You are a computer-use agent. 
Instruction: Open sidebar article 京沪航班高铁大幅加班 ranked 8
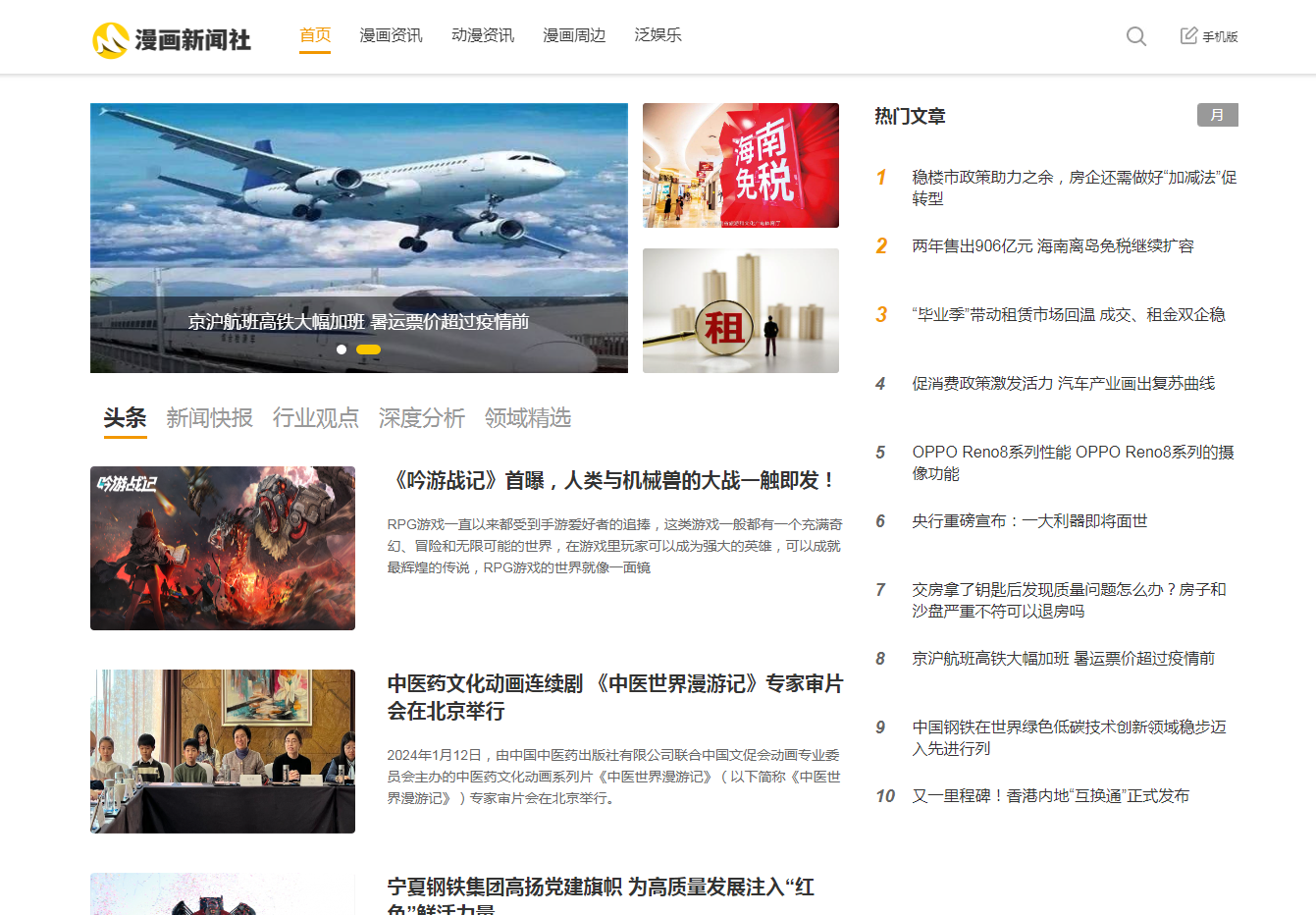1064,659
